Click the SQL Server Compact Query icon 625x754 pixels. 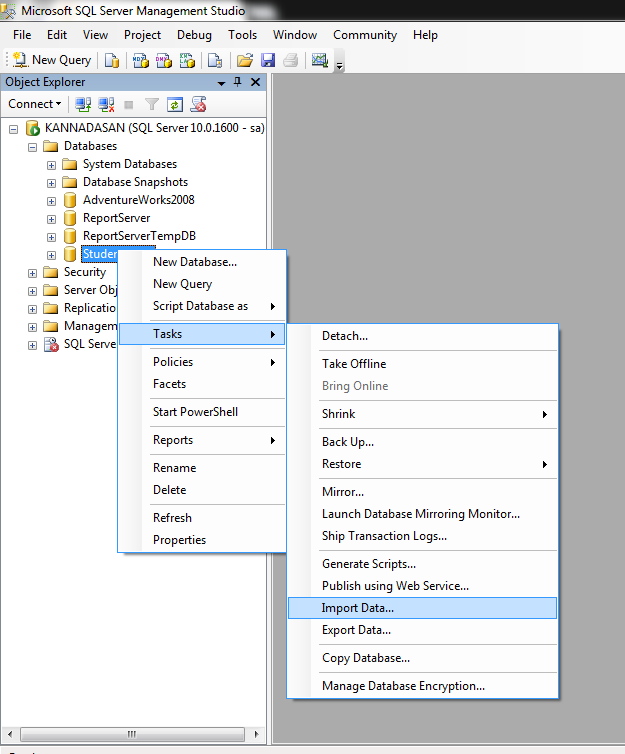[x=214, y=61]
